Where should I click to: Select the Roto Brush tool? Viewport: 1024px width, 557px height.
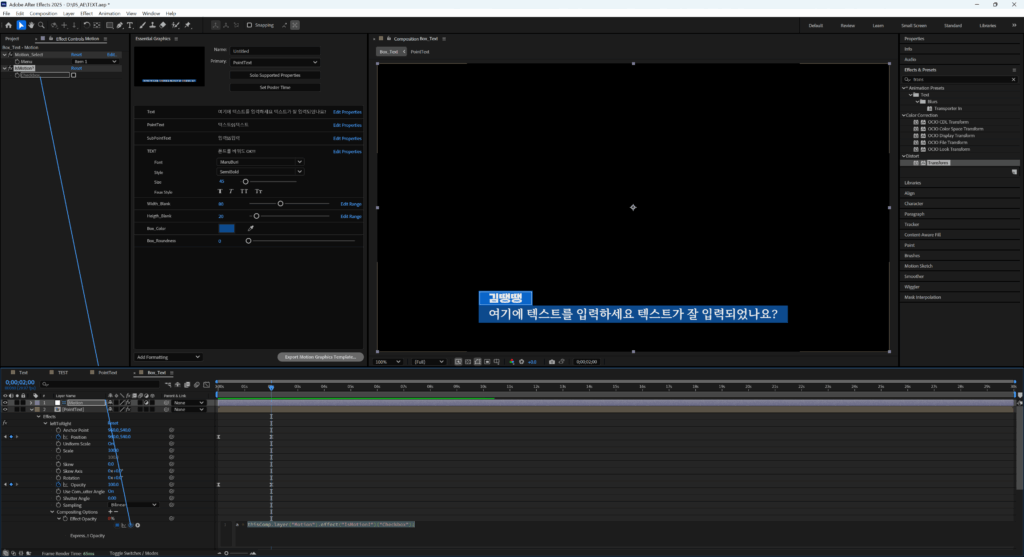[175, 25]
